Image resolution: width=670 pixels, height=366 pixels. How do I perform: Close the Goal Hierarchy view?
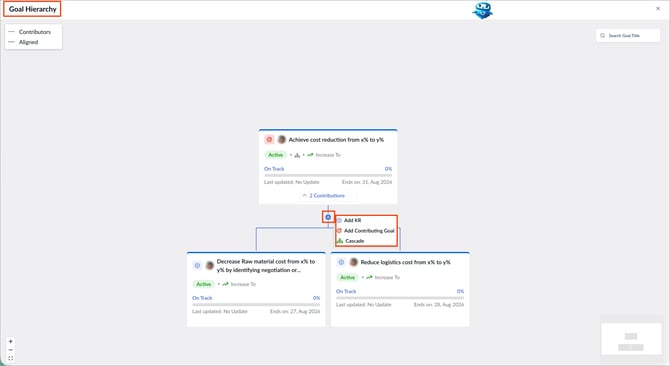pyautogui.click(x=658, y=9)
